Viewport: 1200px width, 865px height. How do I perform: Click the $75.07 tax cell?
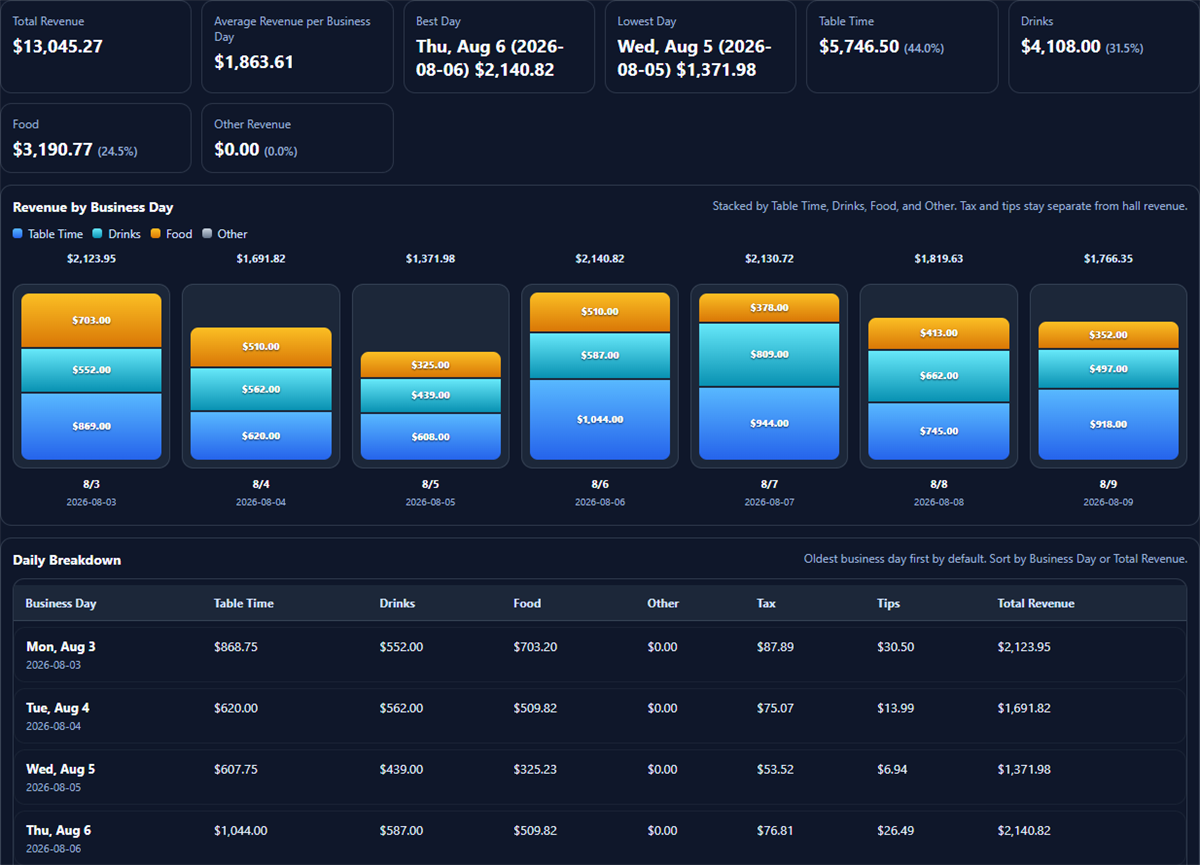(776, 708)
